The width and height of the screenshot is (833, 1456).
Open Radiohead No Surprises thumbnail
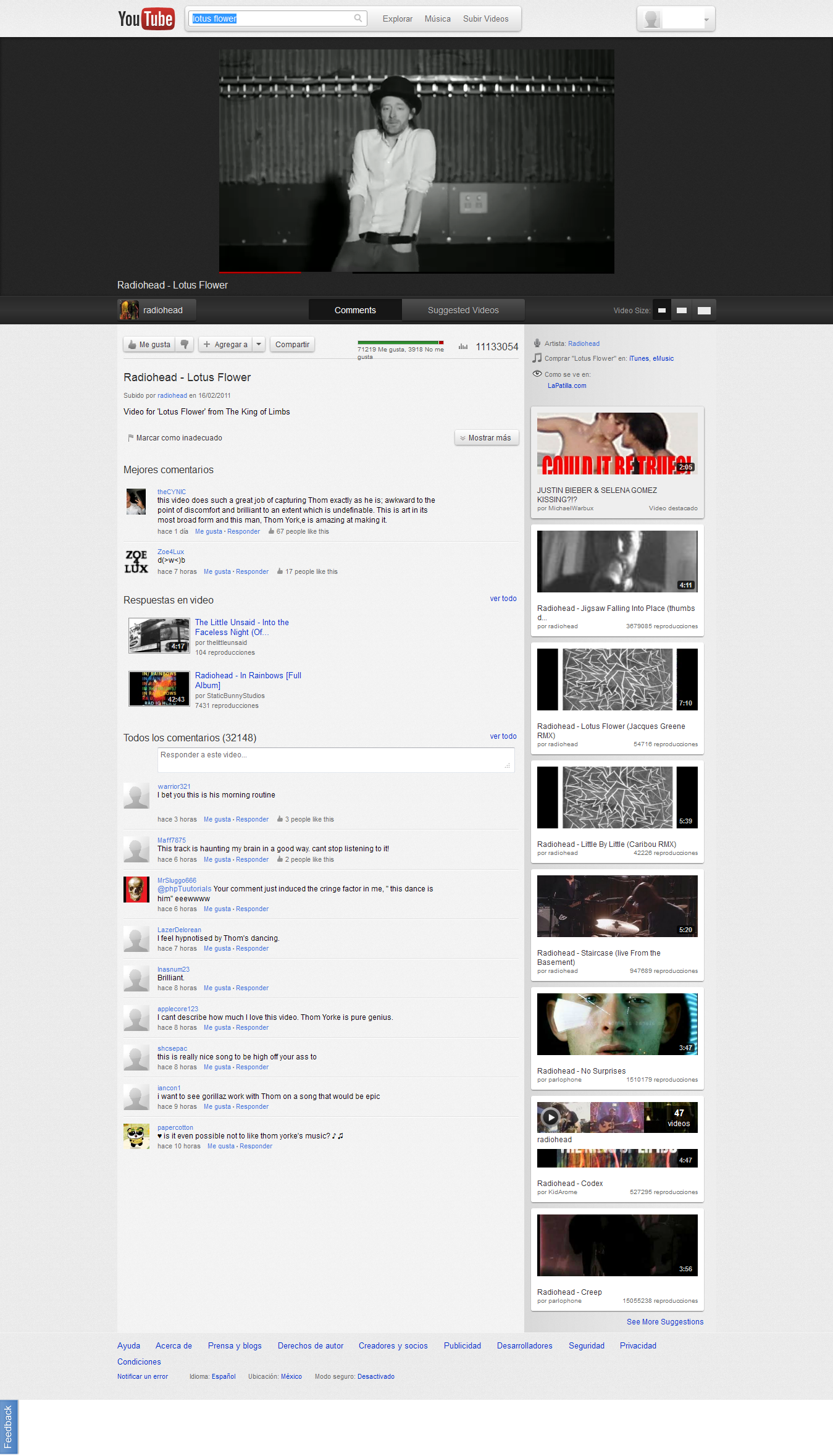(x=617, y=1024)
